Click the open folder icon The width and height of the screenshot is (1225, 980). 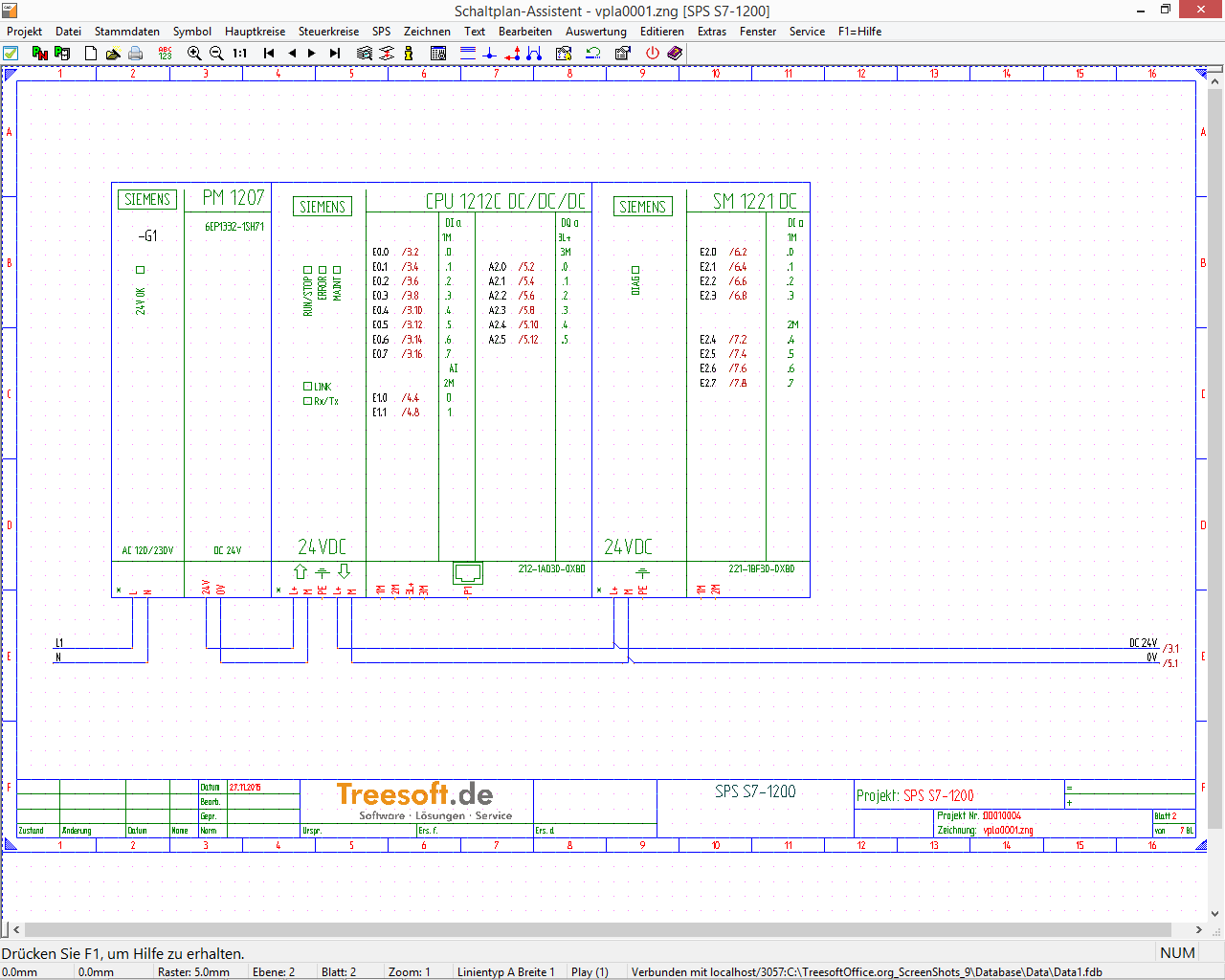click(113, 54)
